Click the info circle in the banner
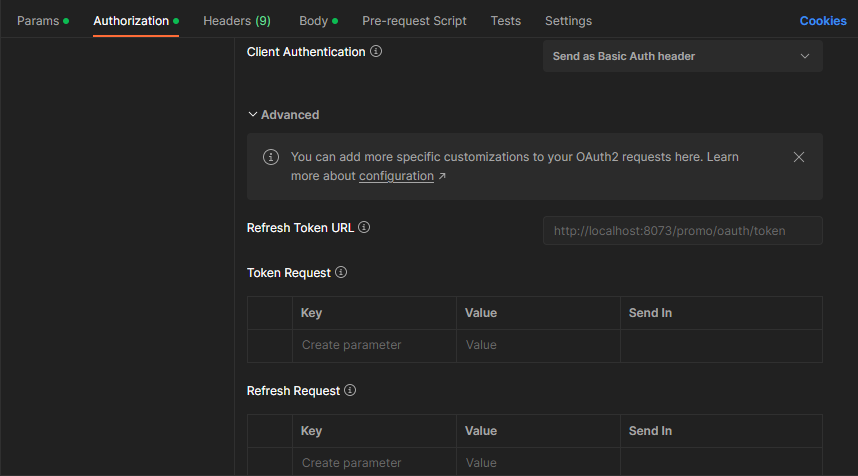The height and width of the screenshot is (476, 858). [x=270, y=157]
